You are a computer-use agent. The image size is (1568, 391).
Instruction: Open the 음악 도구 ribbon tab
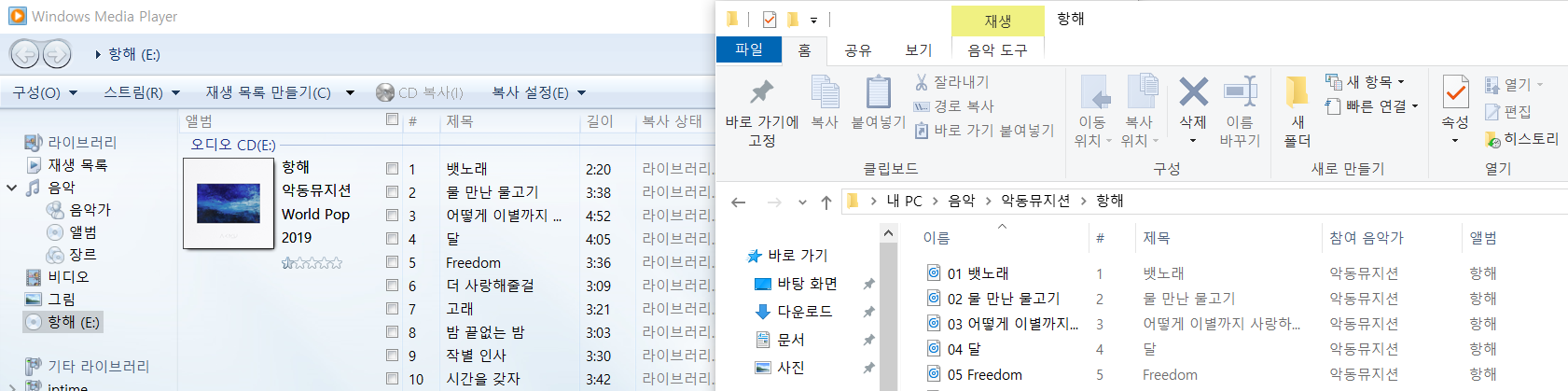click(997, 49)
